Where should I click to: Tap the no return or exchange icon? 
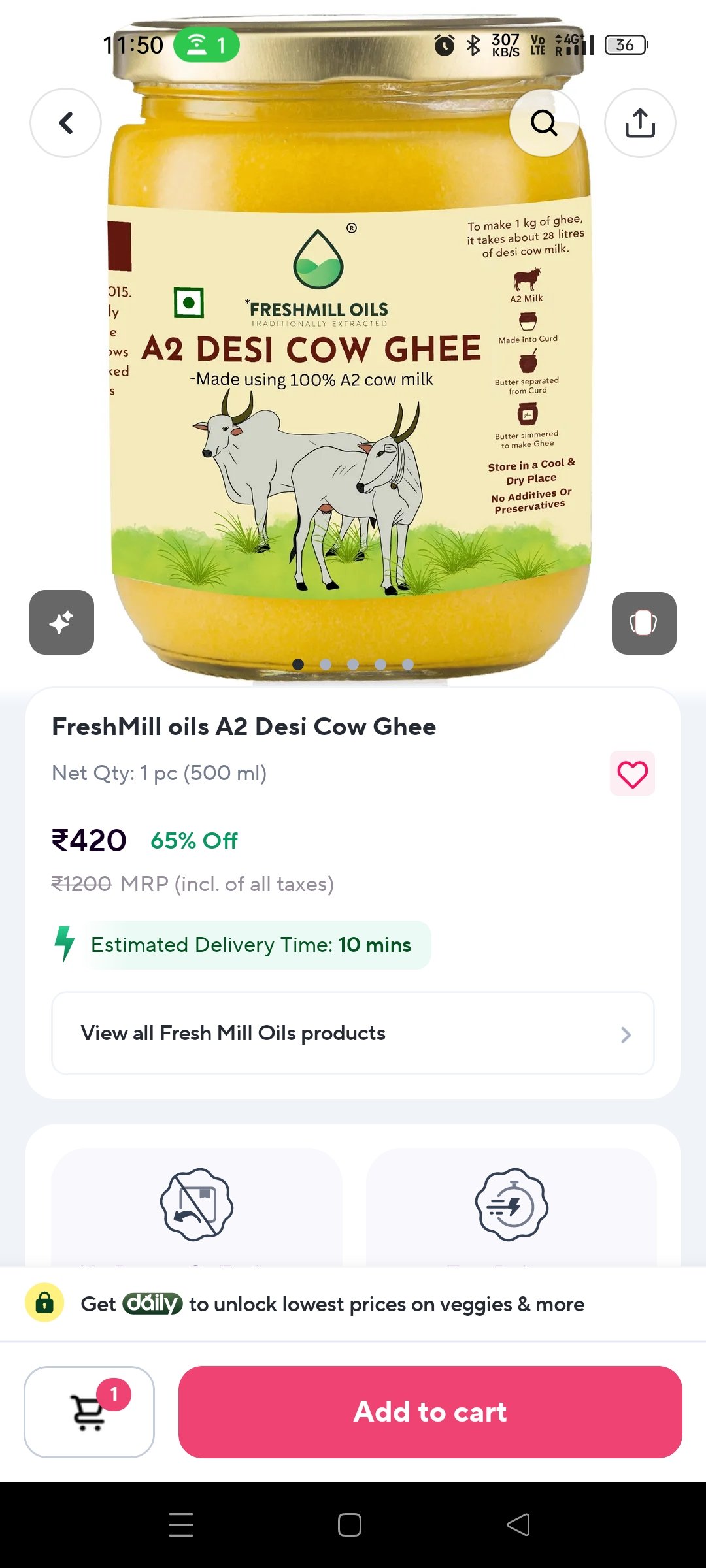[197, 1204]
